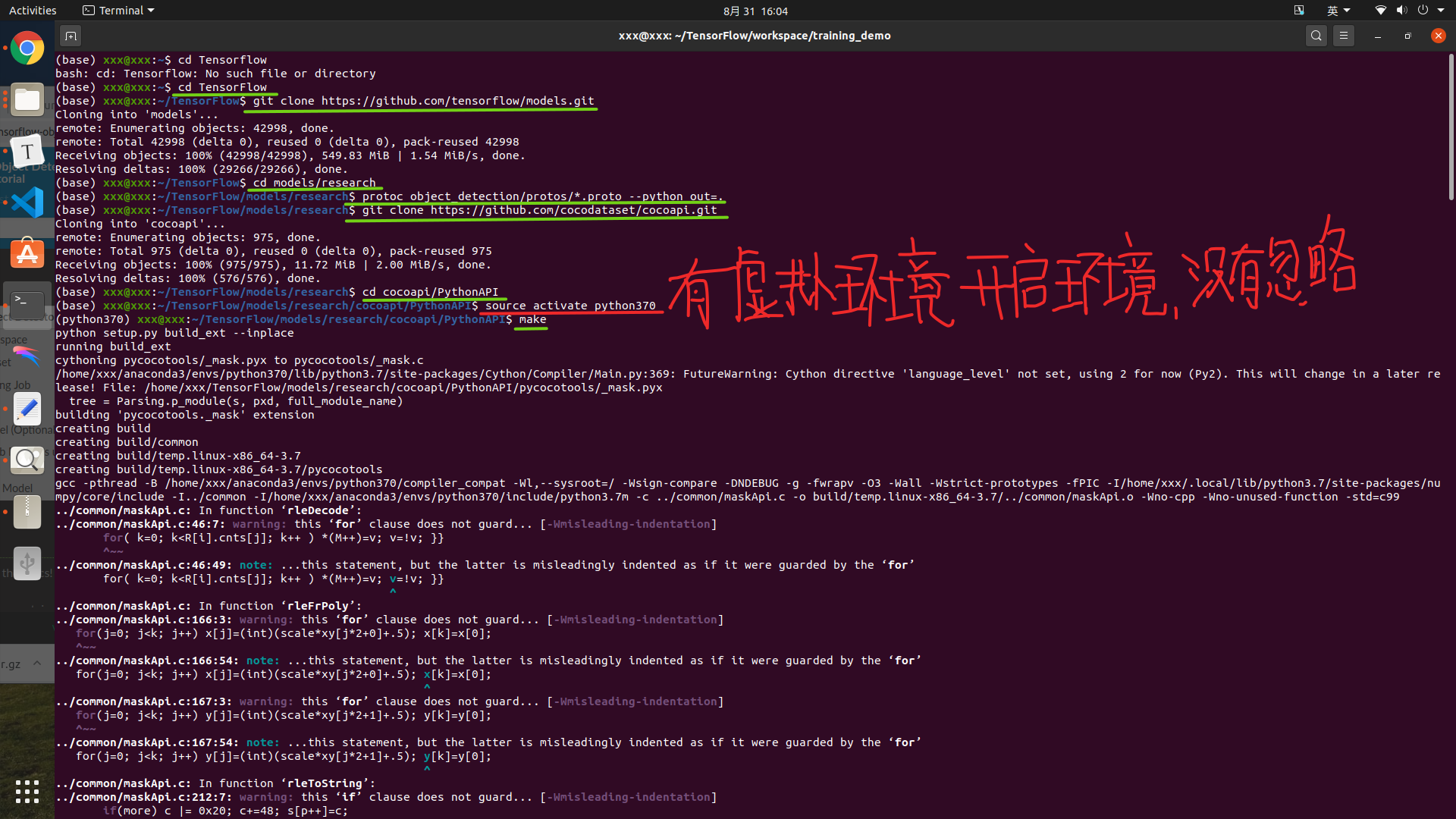Expand the system status menu arrow
This screenshot has height=819, width=1456.
[1441, 11]
